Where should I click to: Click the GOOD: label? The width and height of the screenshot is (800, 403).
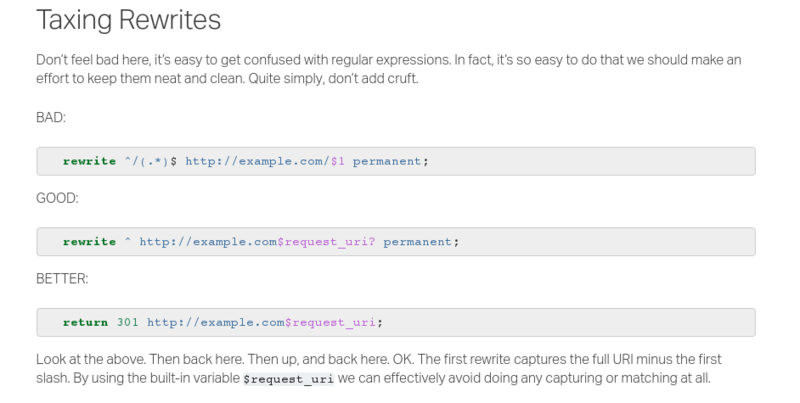pos(56,198)
